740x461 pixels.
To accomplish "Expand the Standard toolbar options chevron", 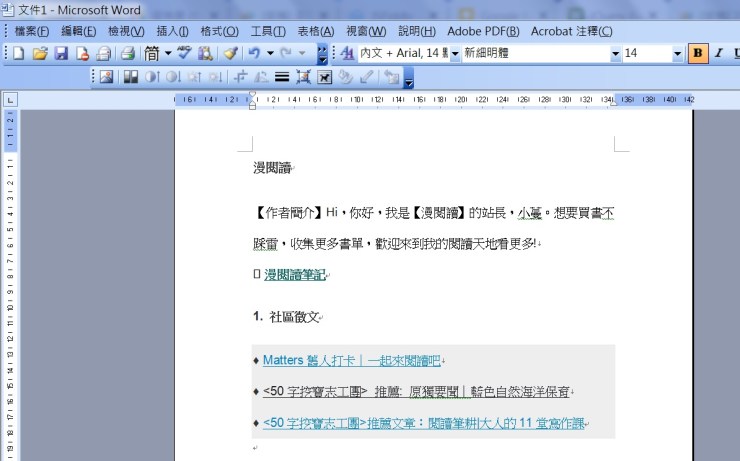I will click(x=322, y=54).
